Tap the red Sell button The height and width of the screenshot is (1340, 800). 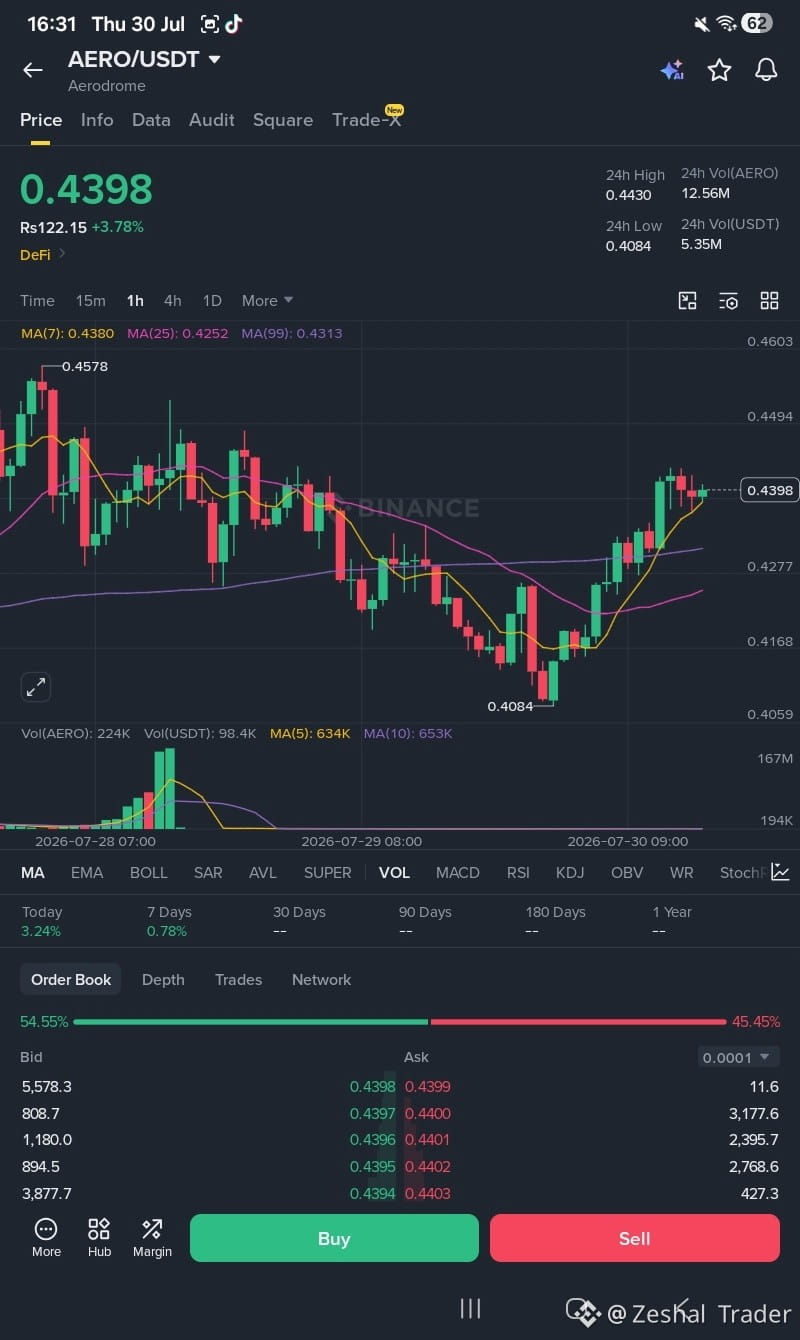point(634,1238)
